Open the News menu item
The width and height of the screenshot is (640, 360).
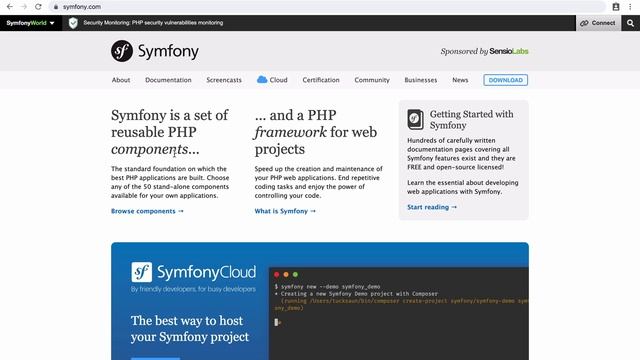[460, 80]
